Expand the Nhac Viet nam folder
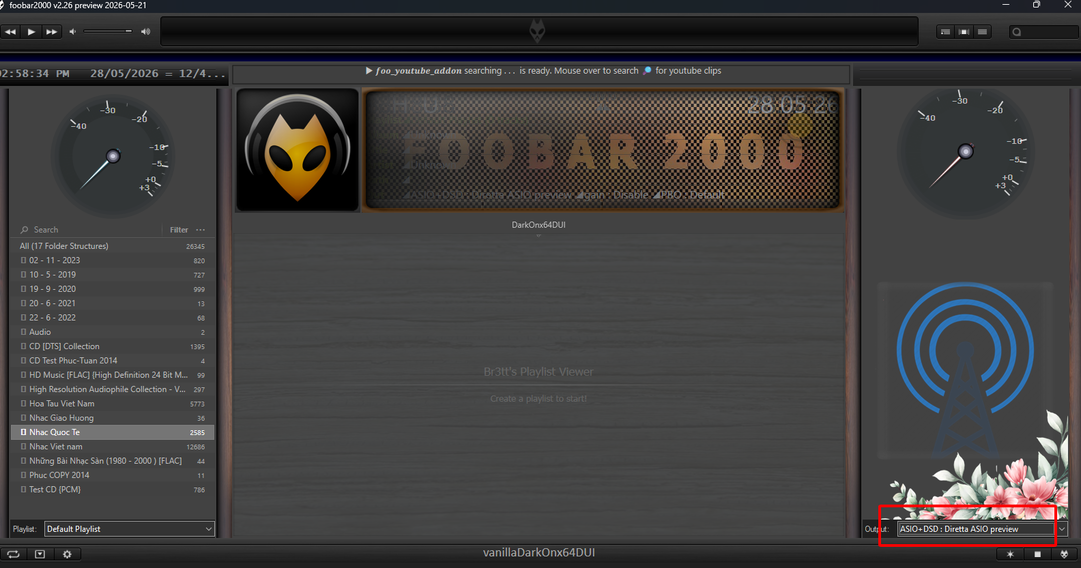 [23, 447]
